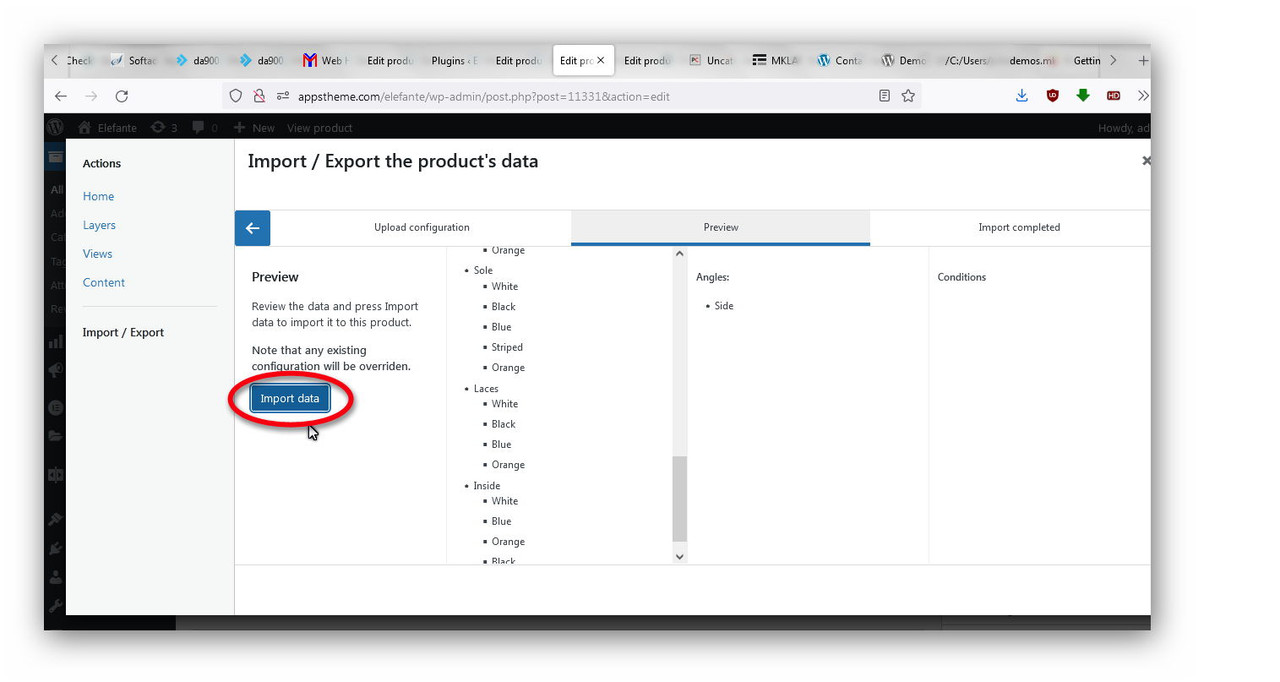
Task: Click the site permissions icon in address bar
Action: coord(283,96)
